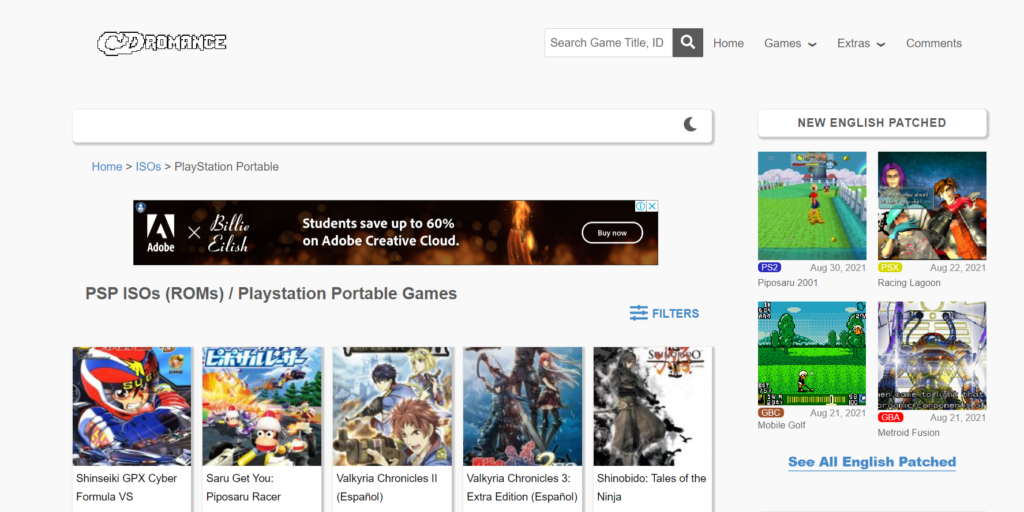
Task: Click NEW ENGLISH PATCHED header
Action: pos(872,123)
